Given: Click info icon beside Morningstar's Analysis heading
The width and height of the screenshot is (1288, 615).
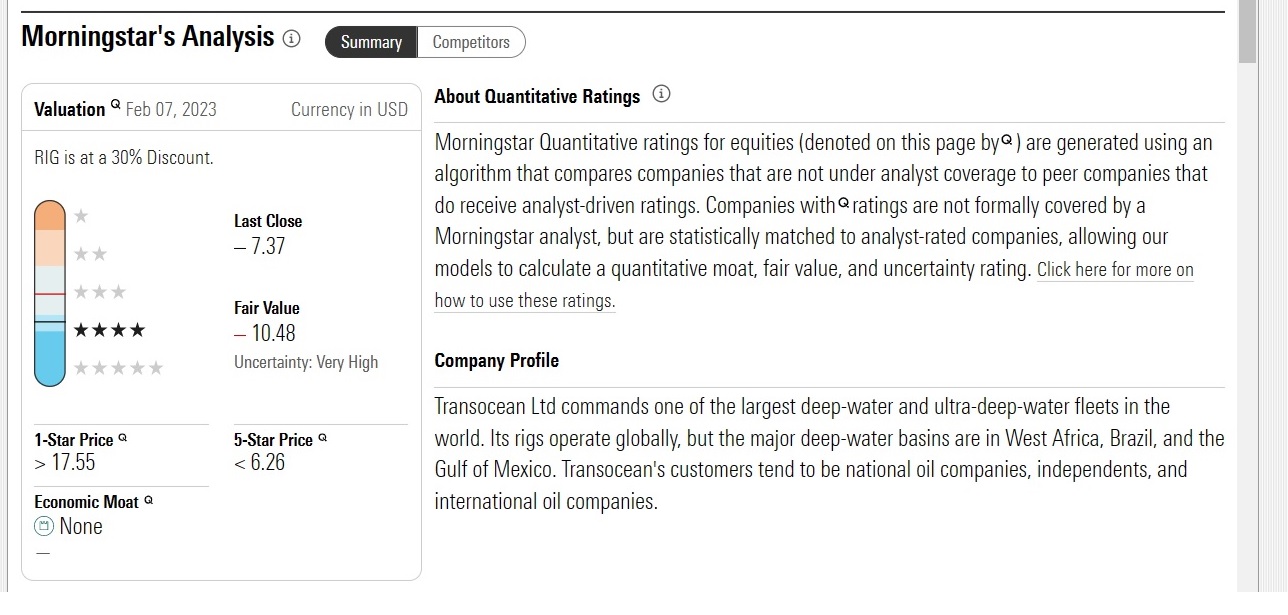Looking at the screenshot, I should click(x=291, y=39).
